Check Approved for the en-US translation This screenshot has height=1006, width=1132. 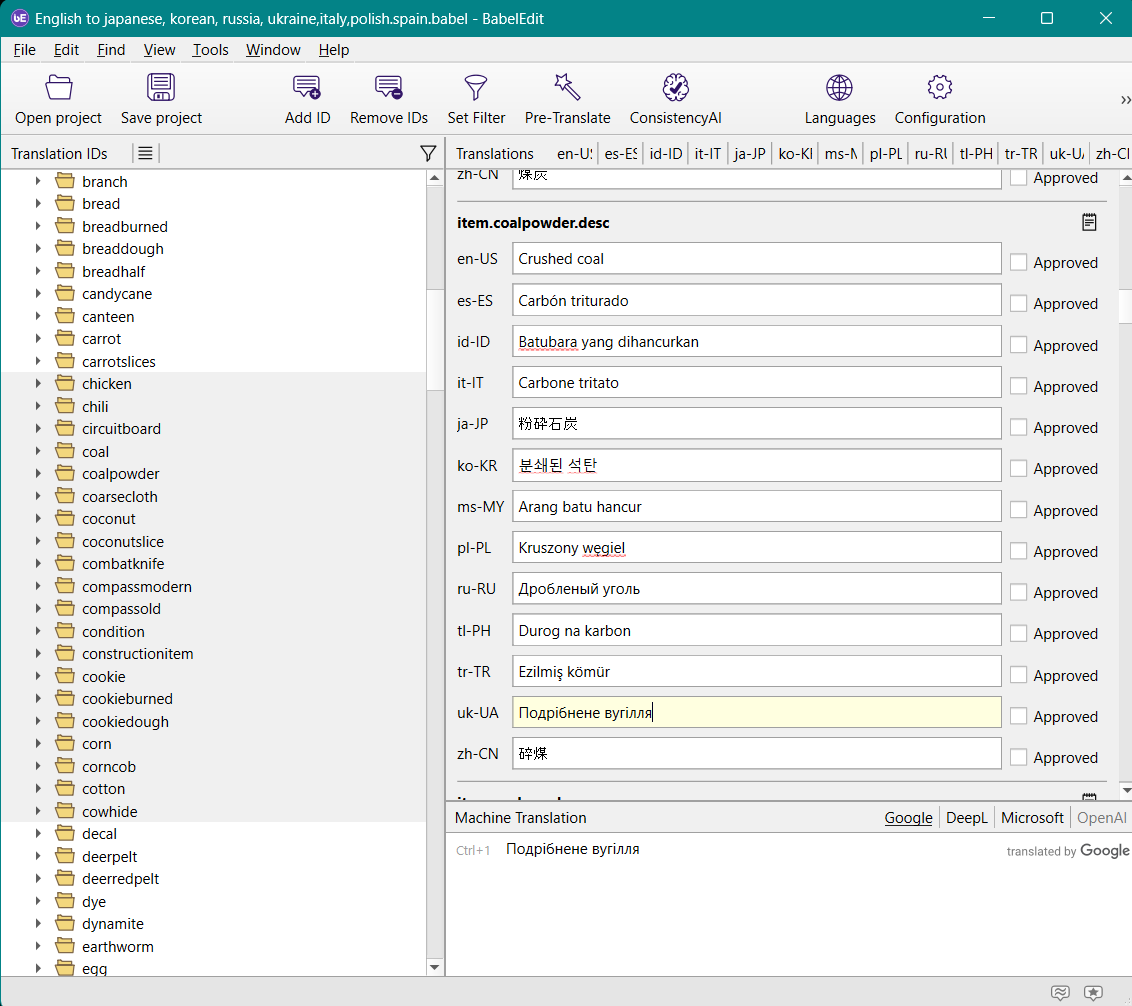pyautogui.click(x=1018, y=262)
